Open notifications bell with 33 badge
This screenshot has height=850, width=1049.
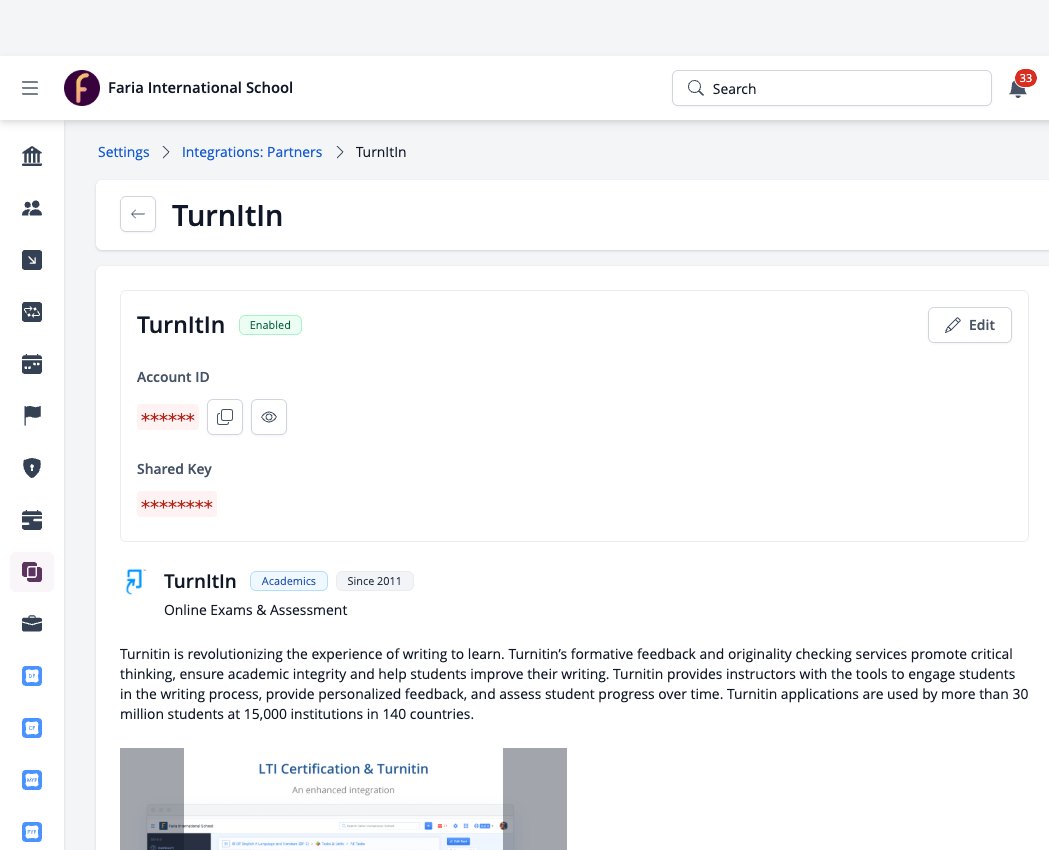point(1018,87)
